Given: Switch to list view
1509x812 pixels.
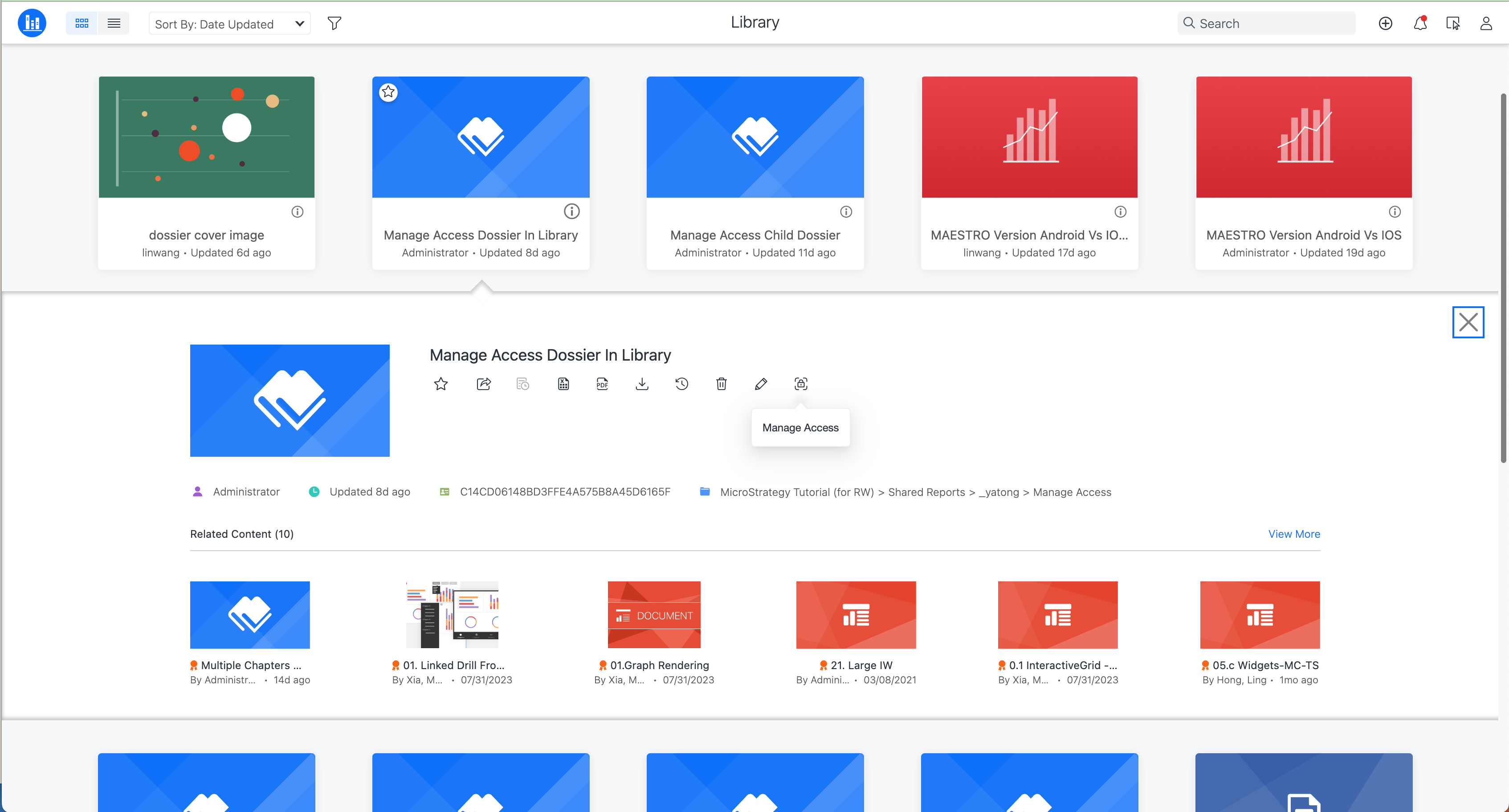Looking at the screenshot, I should 114,24.
